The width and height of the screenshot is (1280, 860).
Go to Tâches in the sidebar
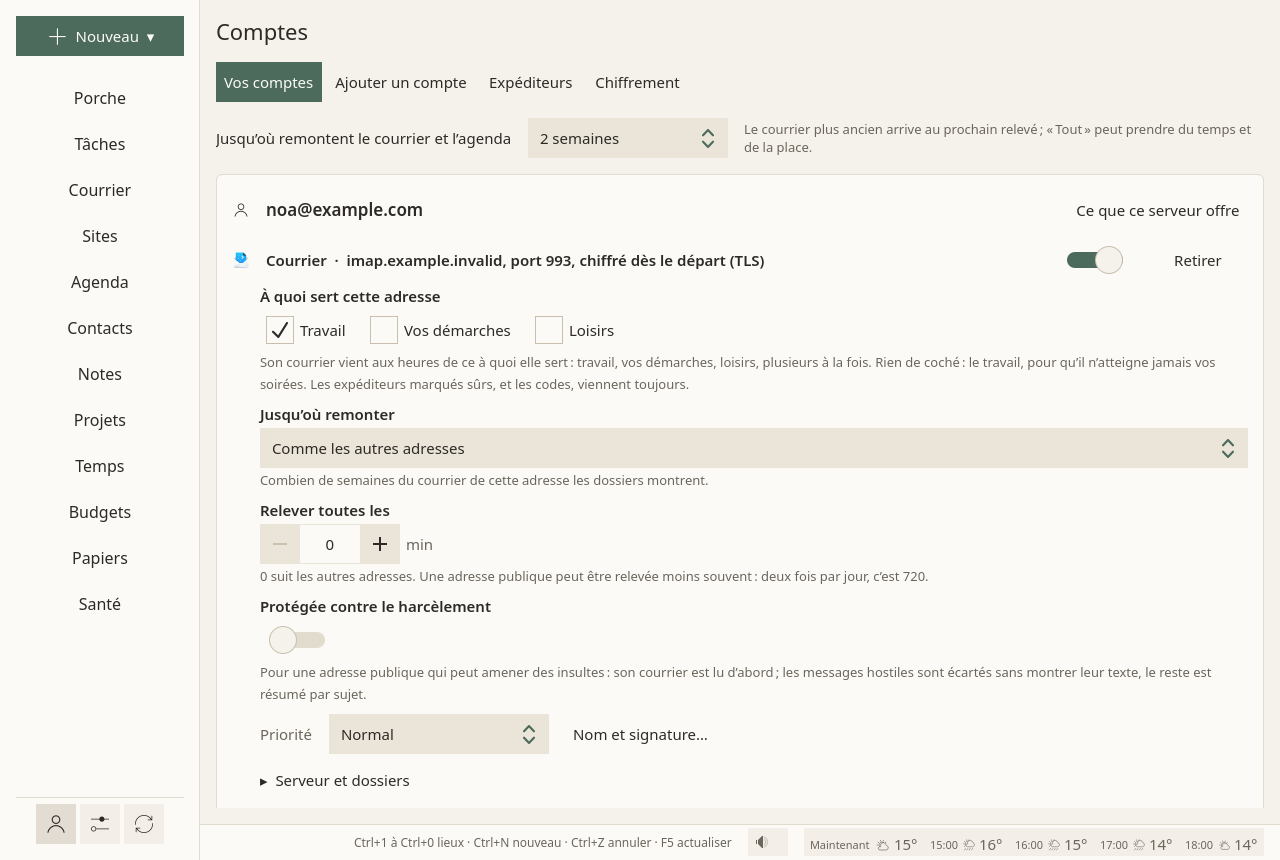coord(100,144)
